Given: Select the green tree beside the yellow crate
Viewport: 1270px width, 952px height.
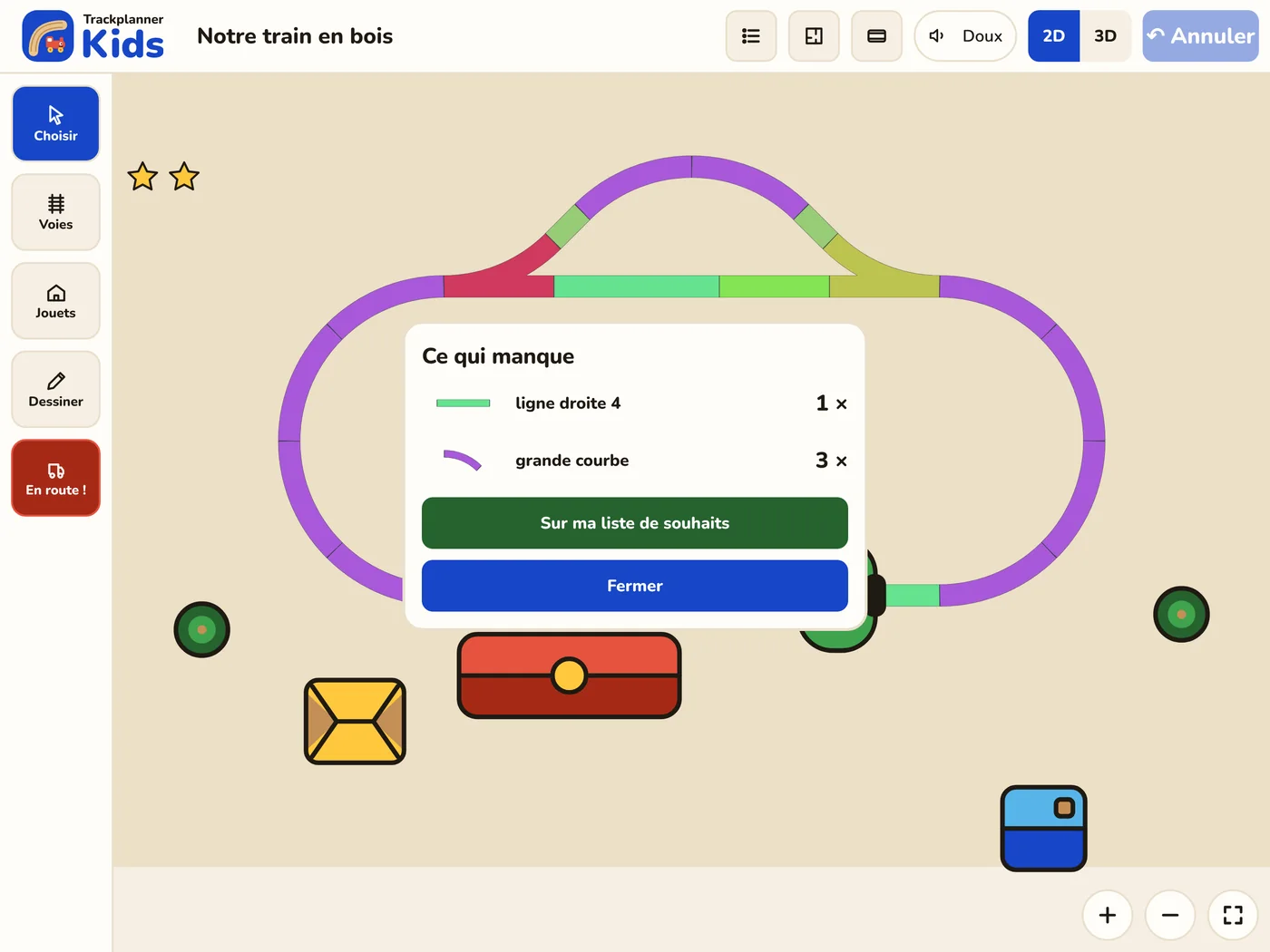Looking at the screenshot, I should tap(201, 629).
